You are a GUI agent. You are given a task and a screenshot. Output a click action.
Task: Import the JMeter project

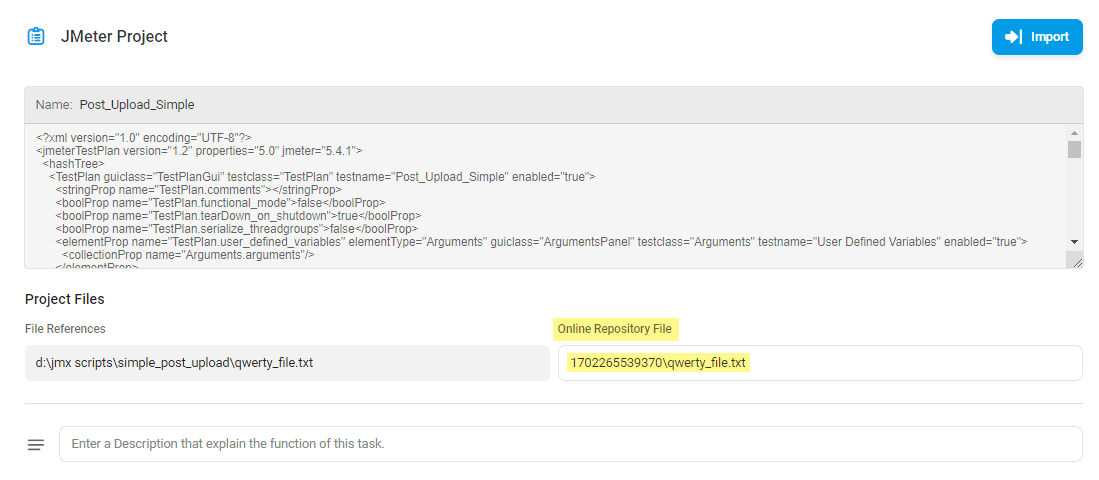[x=1037, y=37]
